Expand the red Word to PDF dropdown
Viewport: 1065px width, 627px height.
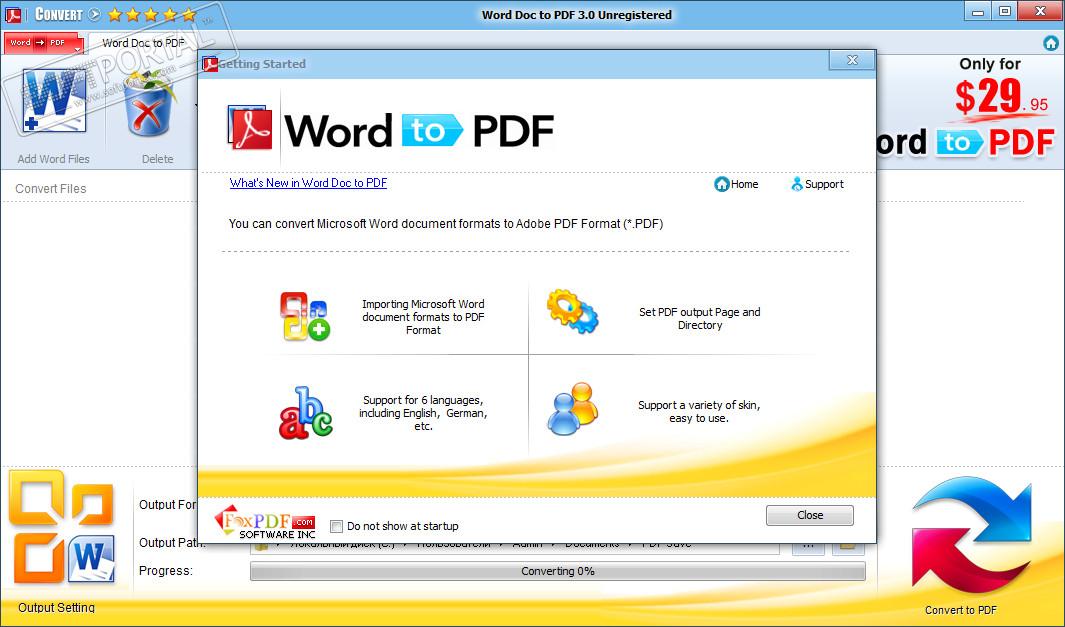[x=43, y=43]
